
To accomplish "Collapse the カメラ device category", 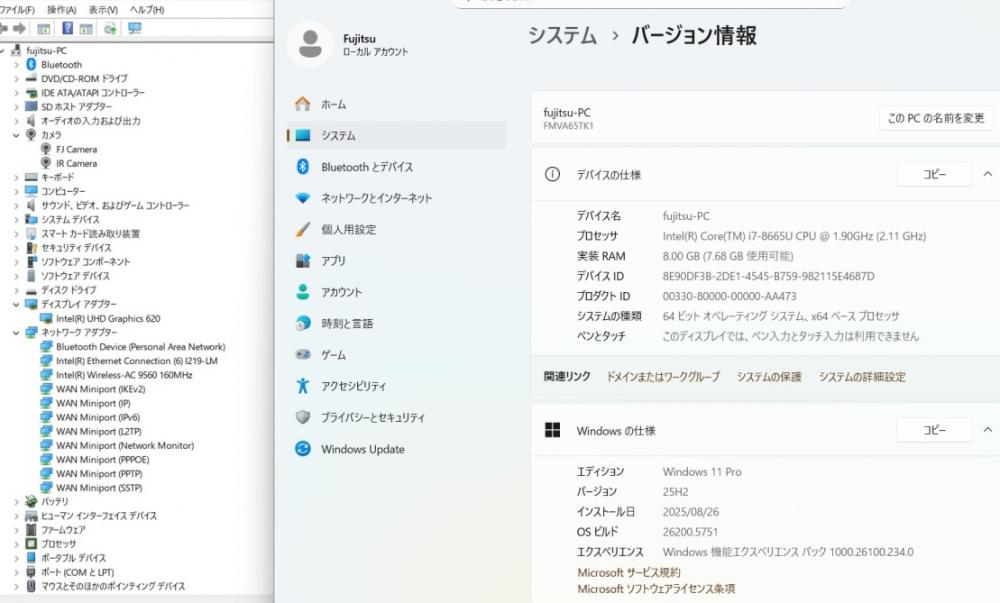I will pyautogui.click(x=16, y=135).
